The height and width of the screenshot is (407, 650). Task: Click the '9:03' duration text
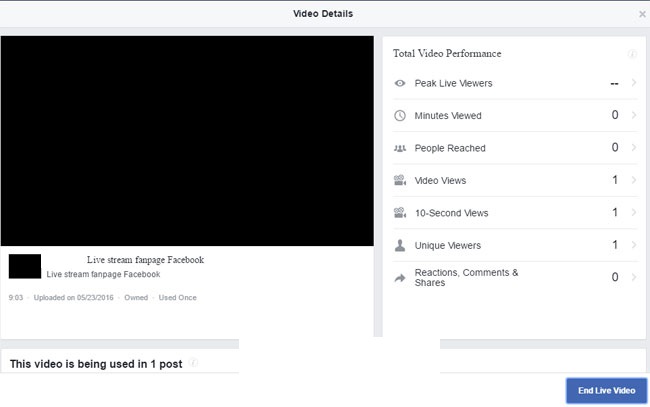(16, 298)
